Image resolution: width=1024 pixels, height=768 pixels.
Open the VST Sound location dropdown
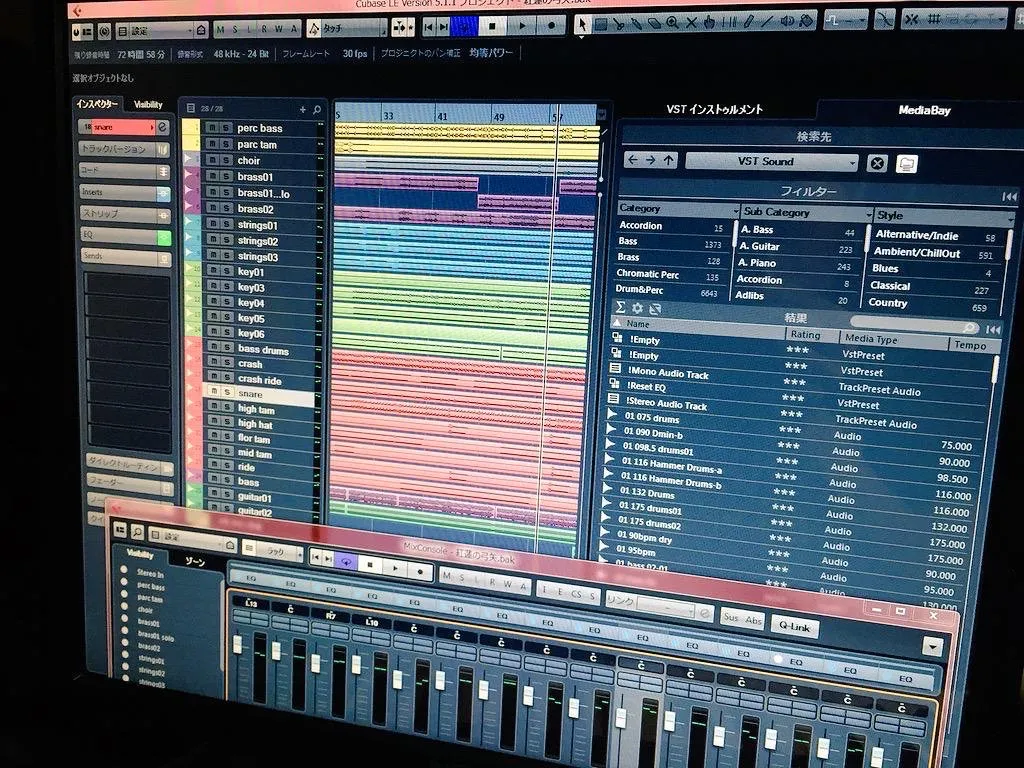[771, 162]
